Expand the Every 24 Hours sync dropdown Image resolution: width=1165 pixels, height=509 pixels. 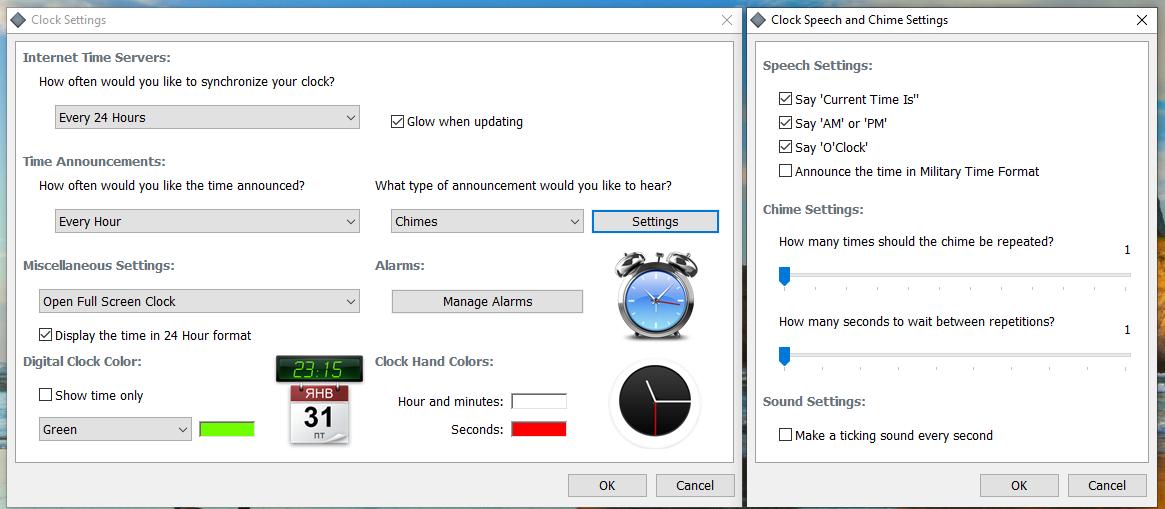[x=207, y=118]
